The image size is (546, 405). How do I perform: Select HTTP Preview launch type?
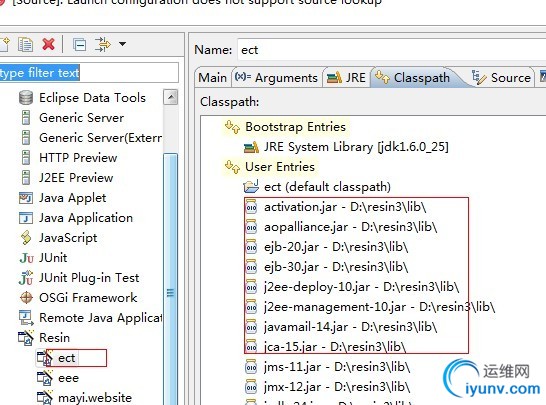(x=78, y=158)
